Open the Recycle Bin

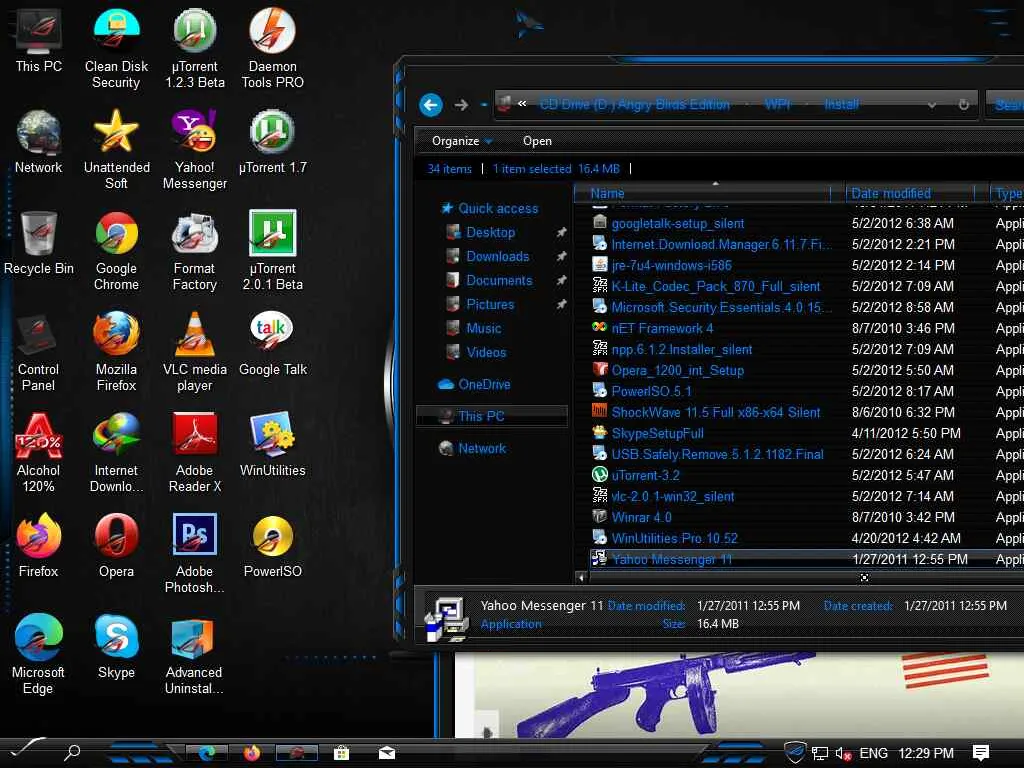click(x=39, y=243)
